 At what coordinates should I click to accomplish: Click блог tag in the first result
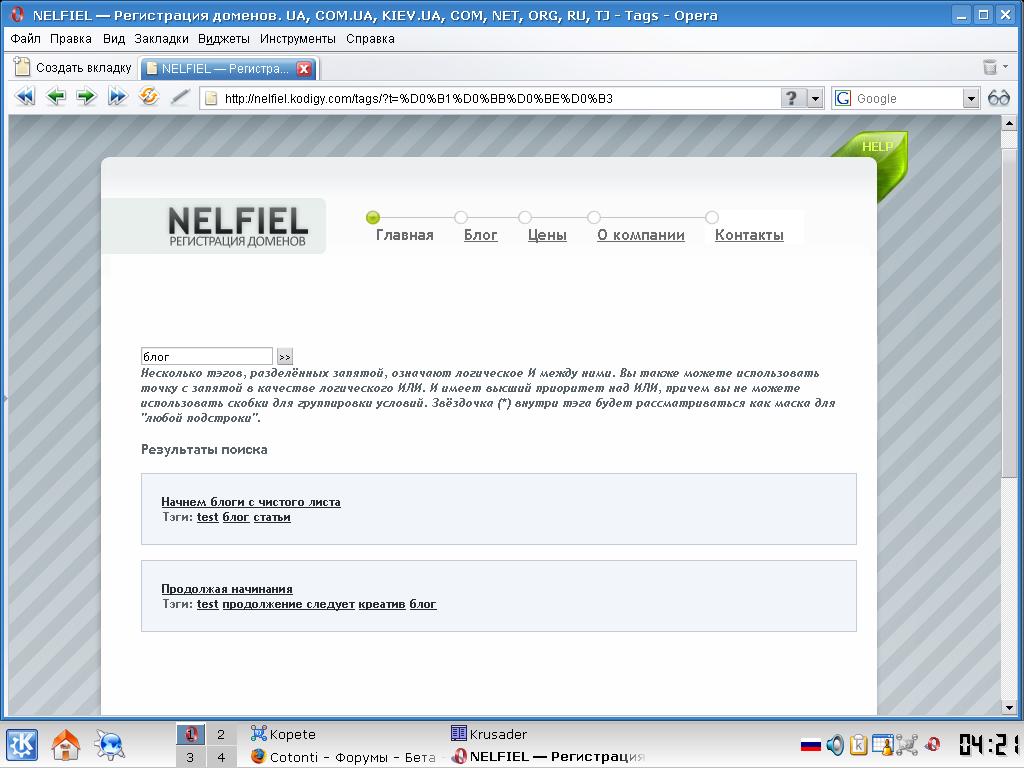[236, 517]
